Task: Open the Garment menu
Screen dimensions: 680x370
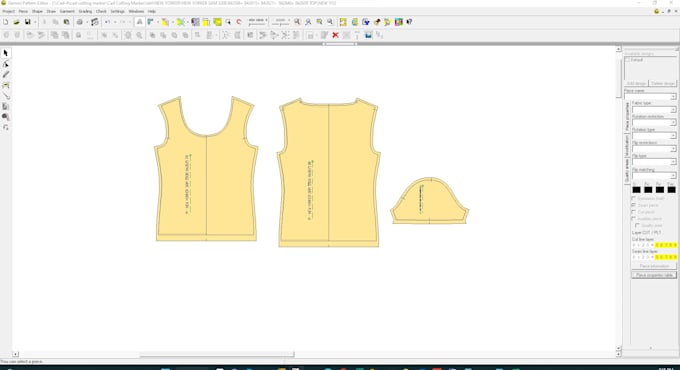Action: coord(67,11)
